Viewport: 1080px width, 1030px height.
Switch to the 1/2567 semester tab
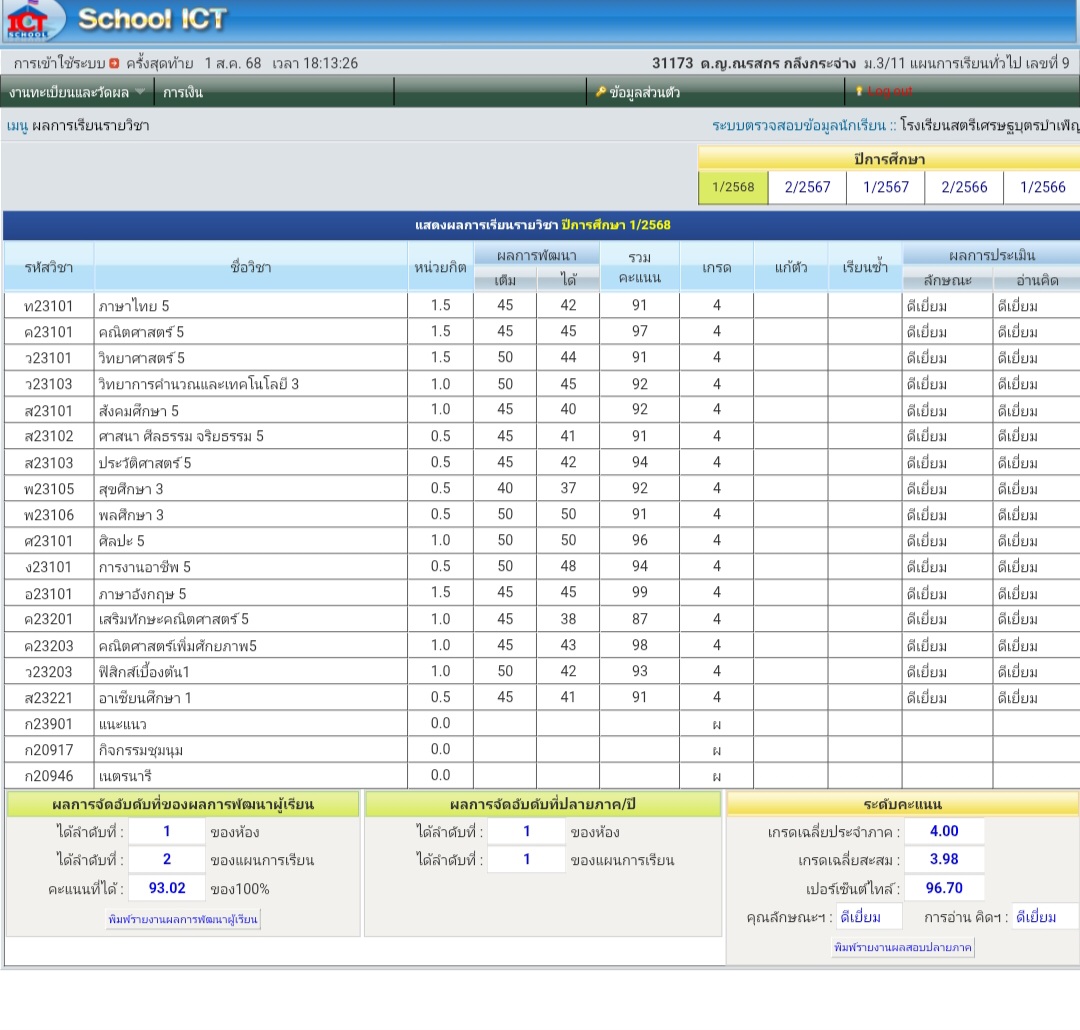point(885,187)
